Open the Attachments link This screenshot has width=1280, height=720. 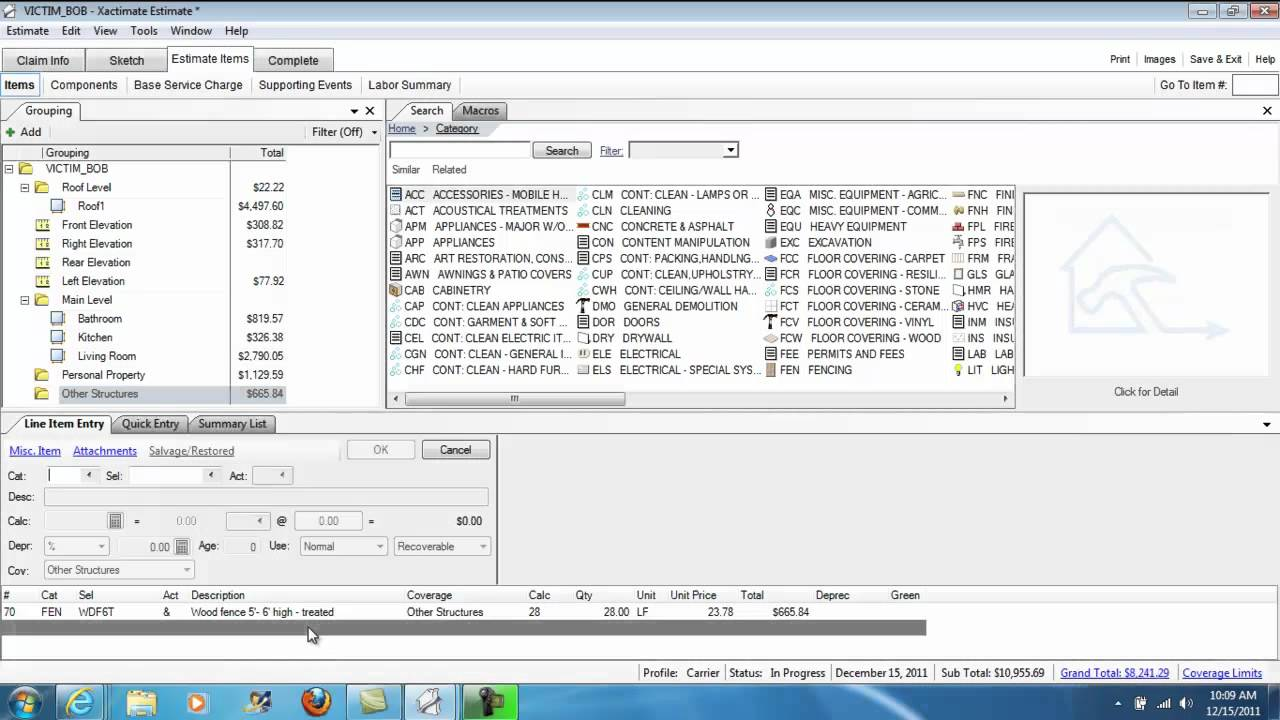(x=105, y=451)
